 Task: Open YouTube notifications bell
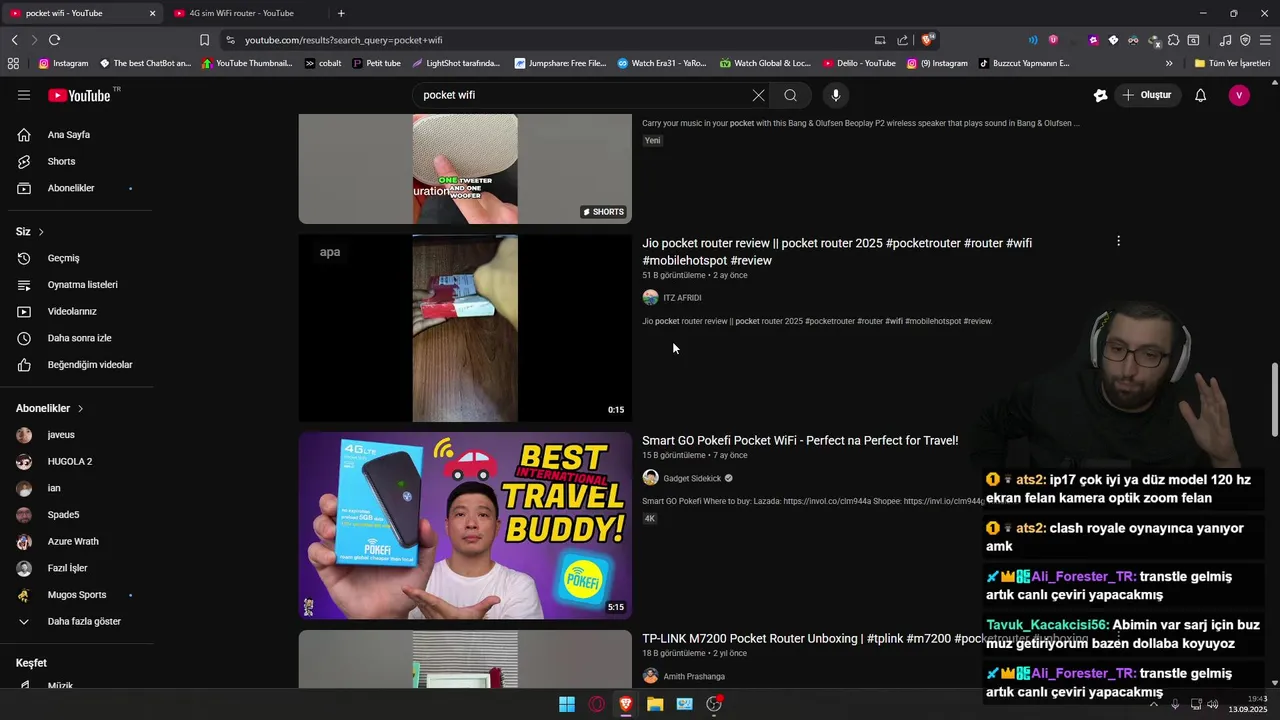pos(1200,95)
